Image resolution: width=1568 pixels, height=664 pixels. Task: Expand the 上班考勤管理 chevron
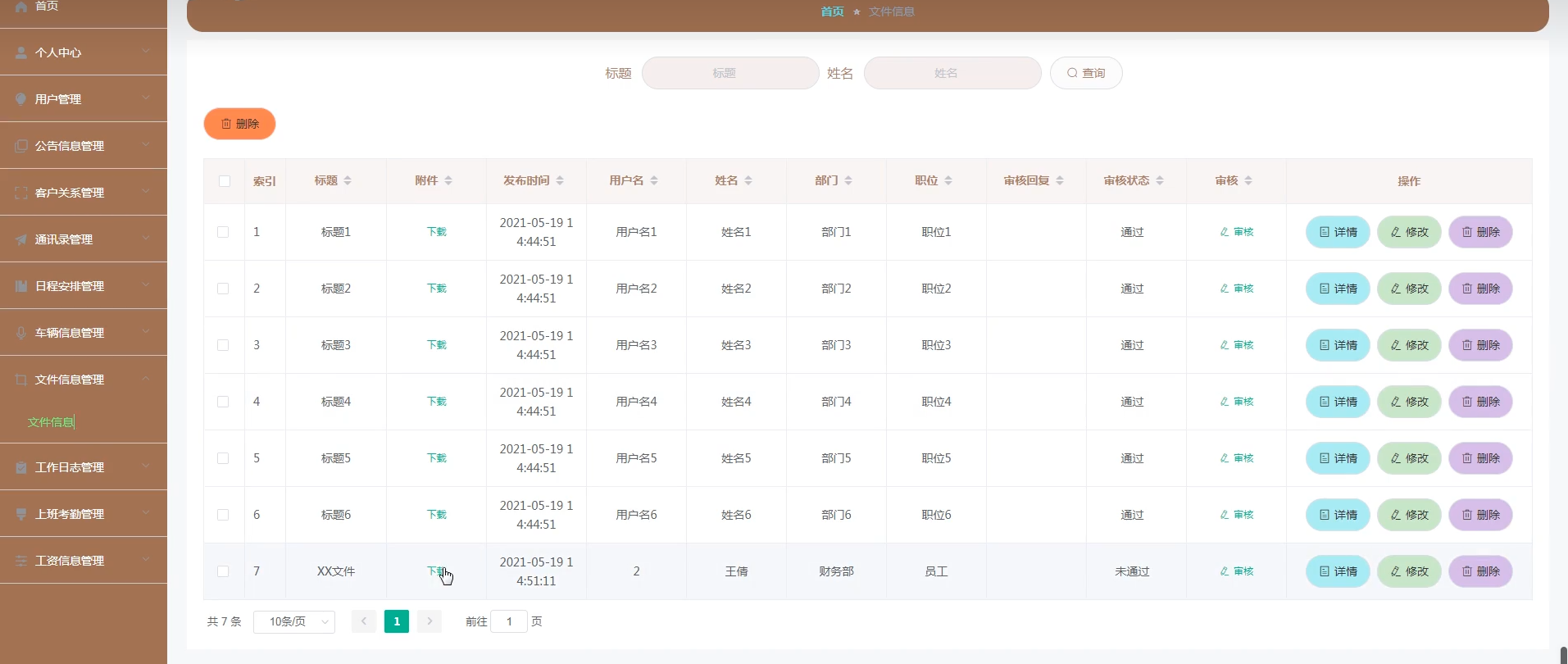145,513
